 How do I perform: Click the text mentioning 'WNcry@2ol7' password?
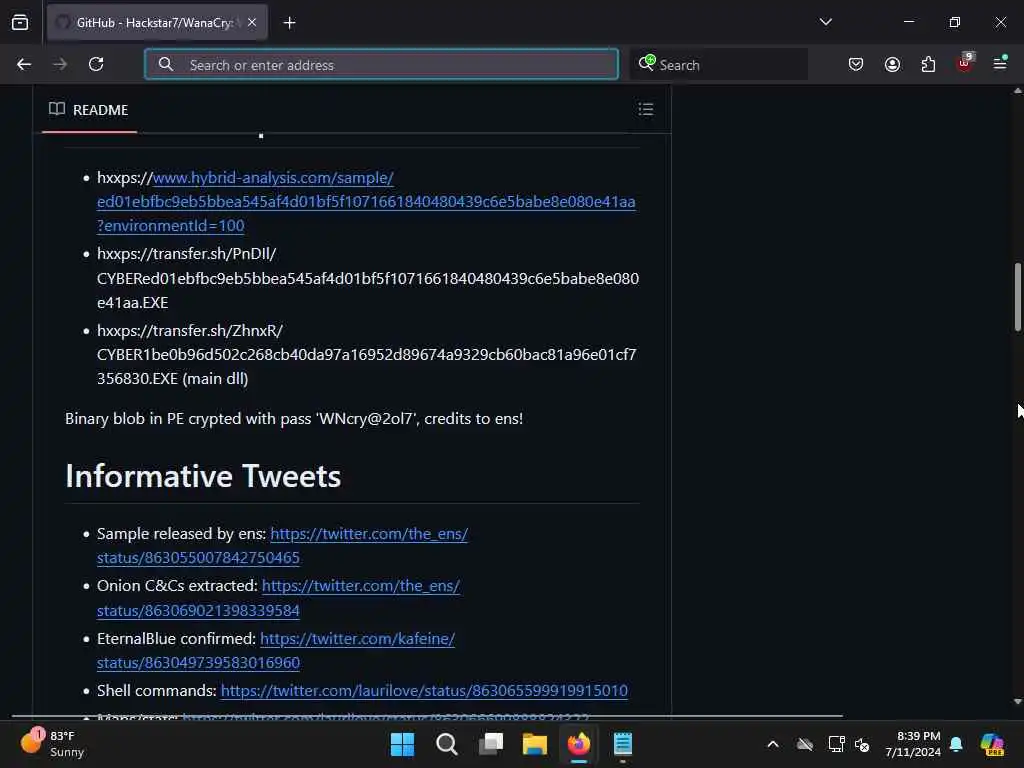[x=294, y=419]
